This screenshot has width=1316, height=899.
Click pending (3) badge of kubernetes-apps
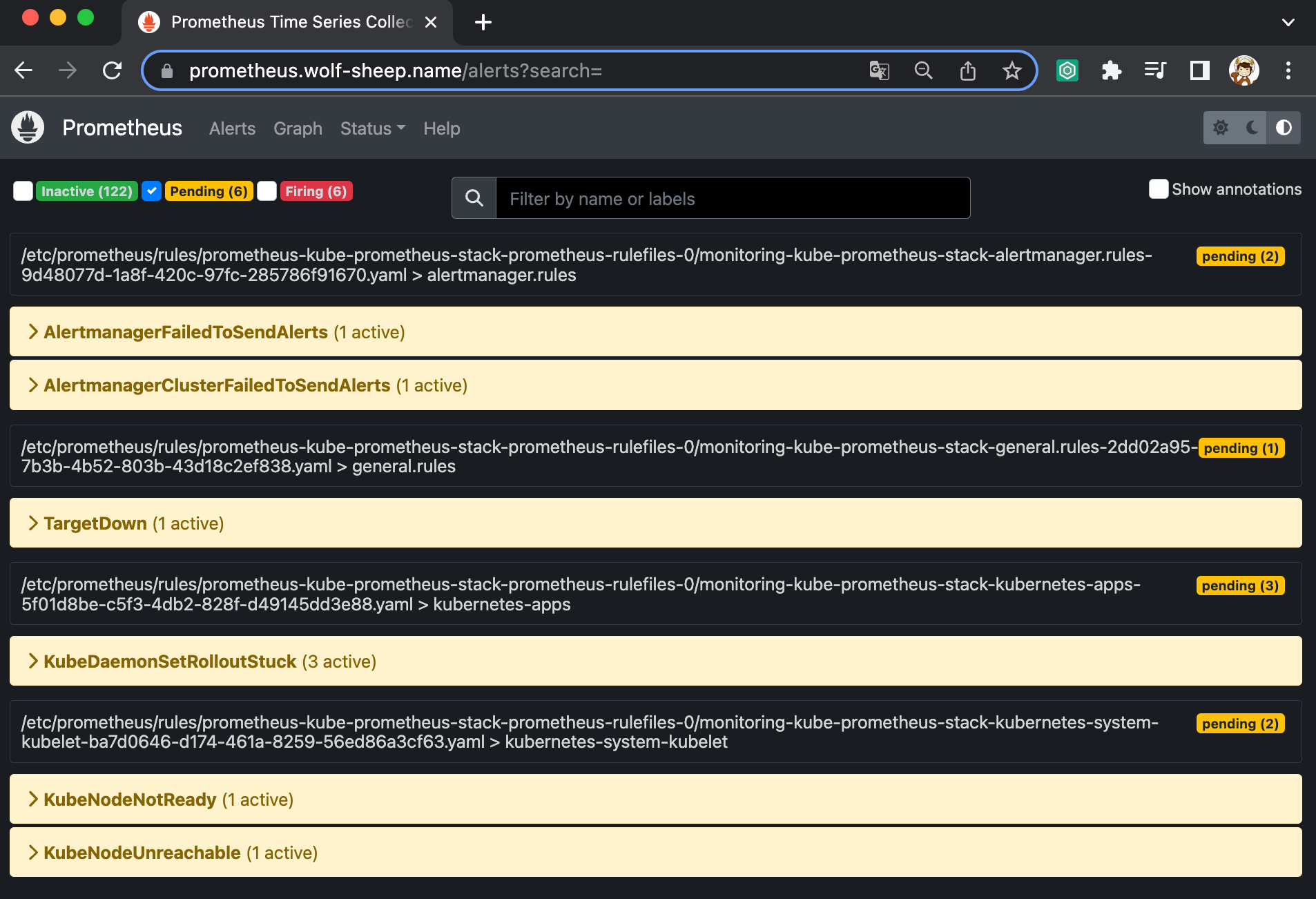[1240, 586]
